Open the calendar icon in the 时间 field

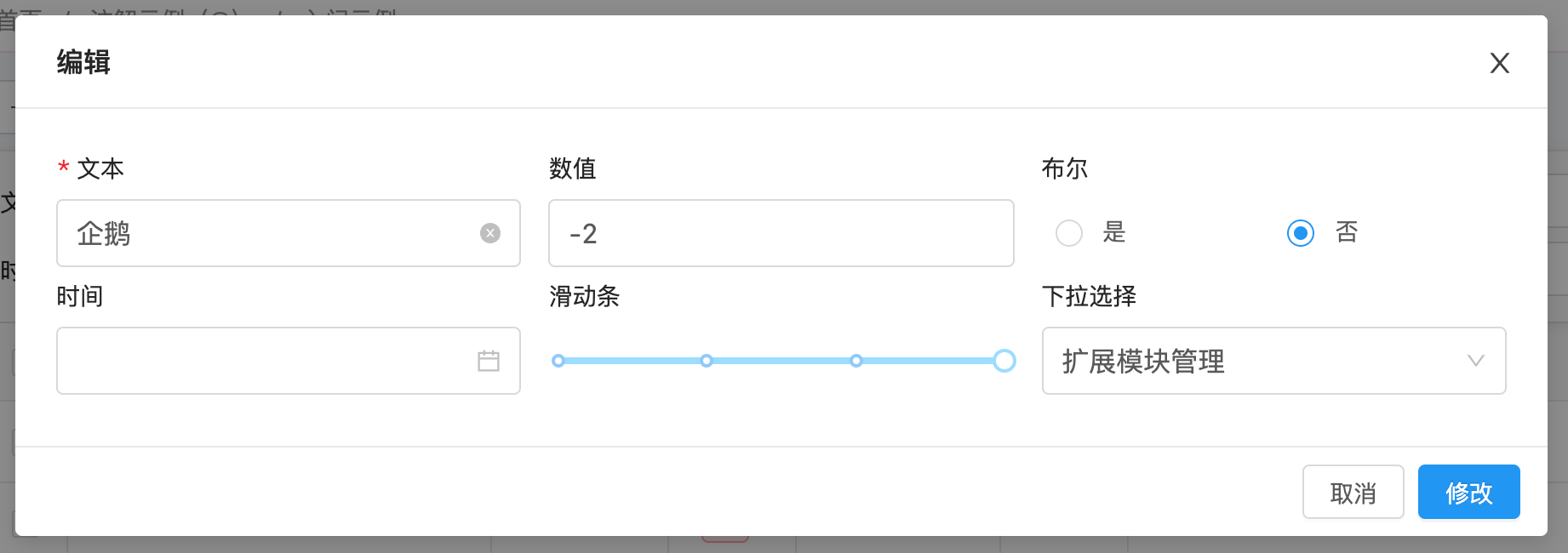[x=489, y=361]
